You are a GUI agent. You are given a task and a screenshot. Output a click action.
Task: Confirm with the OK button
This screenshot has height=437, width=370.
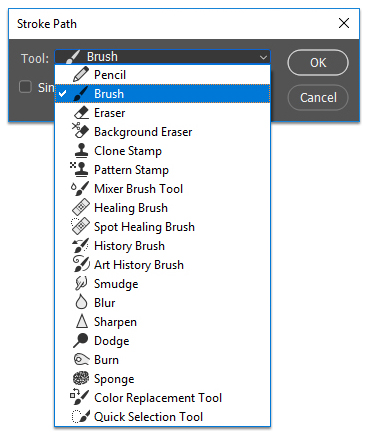click(318, 63)
